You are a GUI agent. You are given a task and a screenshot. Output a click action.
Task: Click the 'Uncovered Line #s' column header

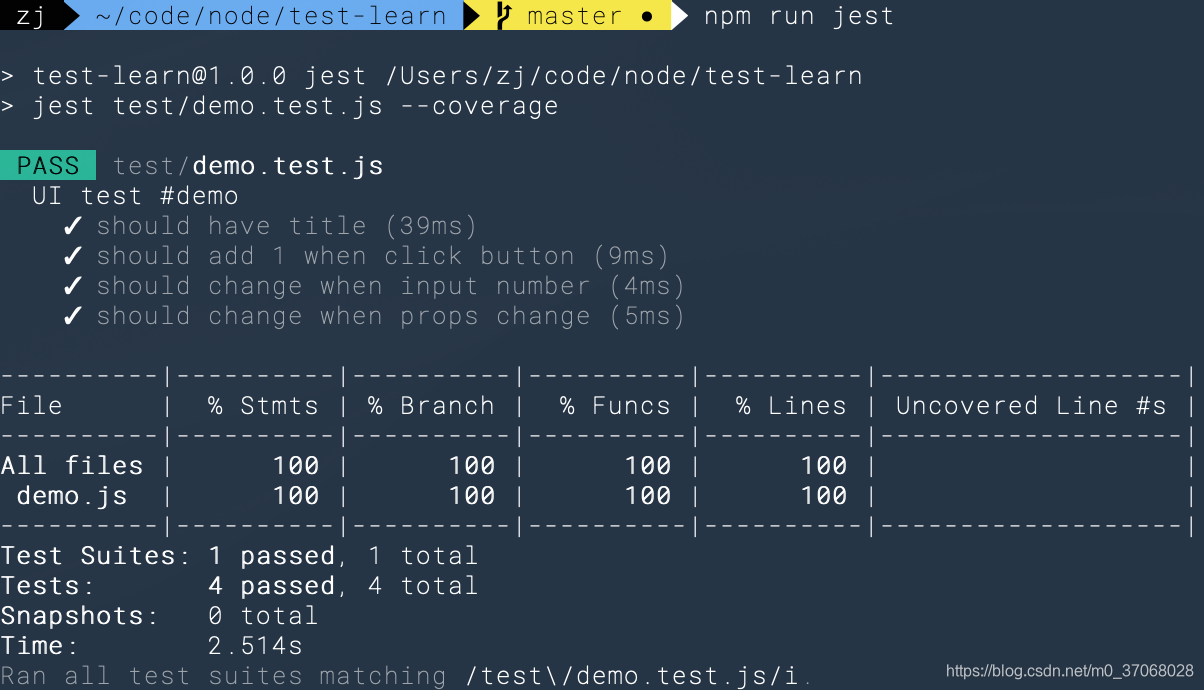click(x=1031, y=406)
